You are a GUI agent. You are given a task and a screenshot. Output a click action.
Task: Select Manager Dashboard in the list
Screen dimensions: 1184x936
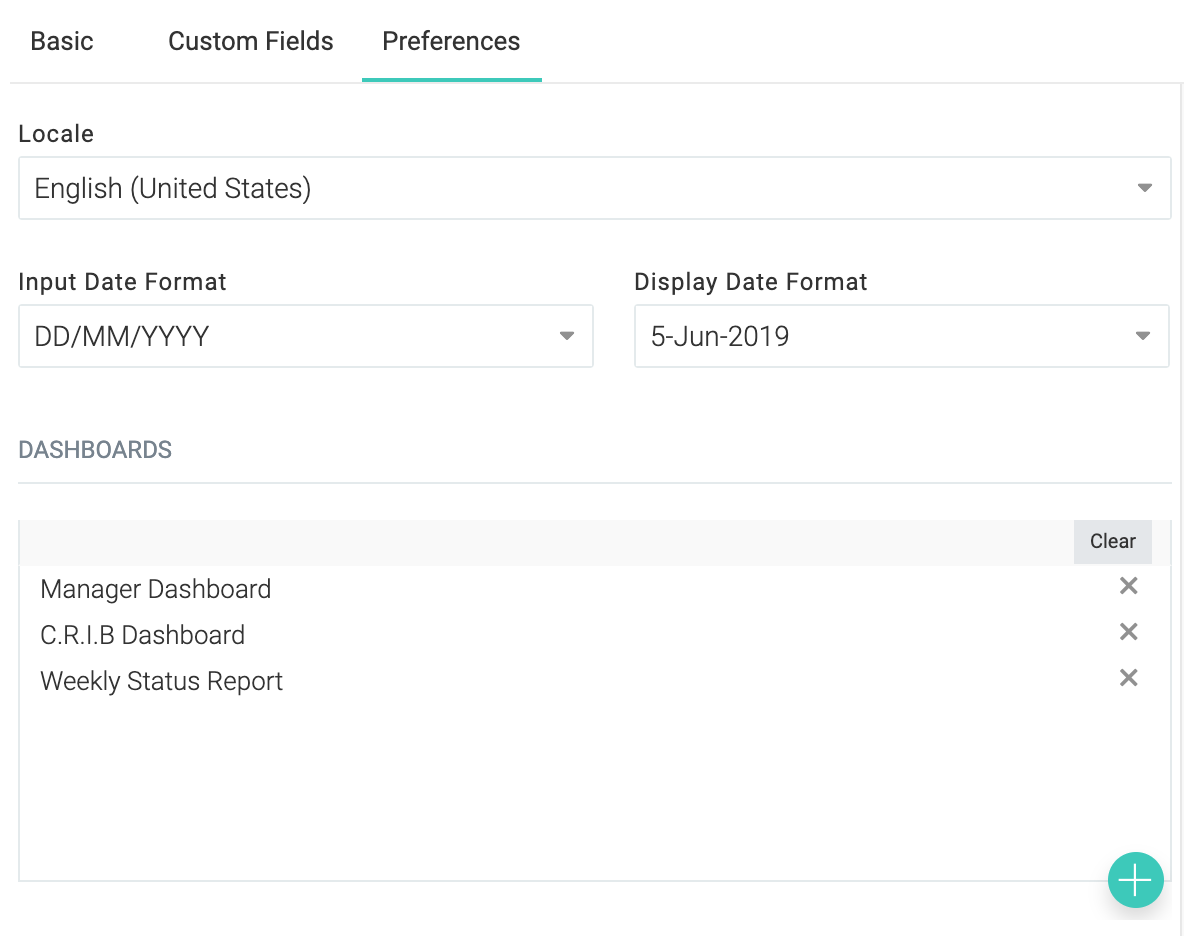[156, 589]
